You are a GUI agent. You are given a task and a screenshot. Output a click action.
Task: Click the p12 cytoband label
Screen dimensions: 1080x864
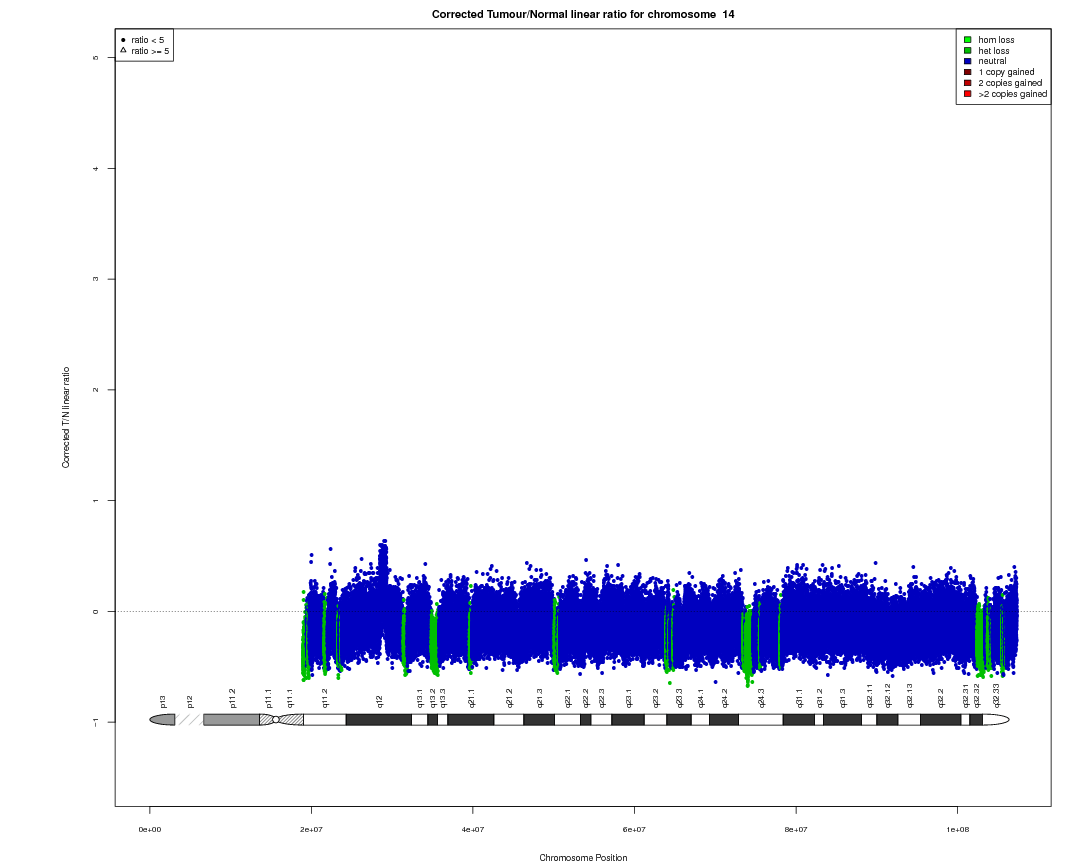(190, 702)
